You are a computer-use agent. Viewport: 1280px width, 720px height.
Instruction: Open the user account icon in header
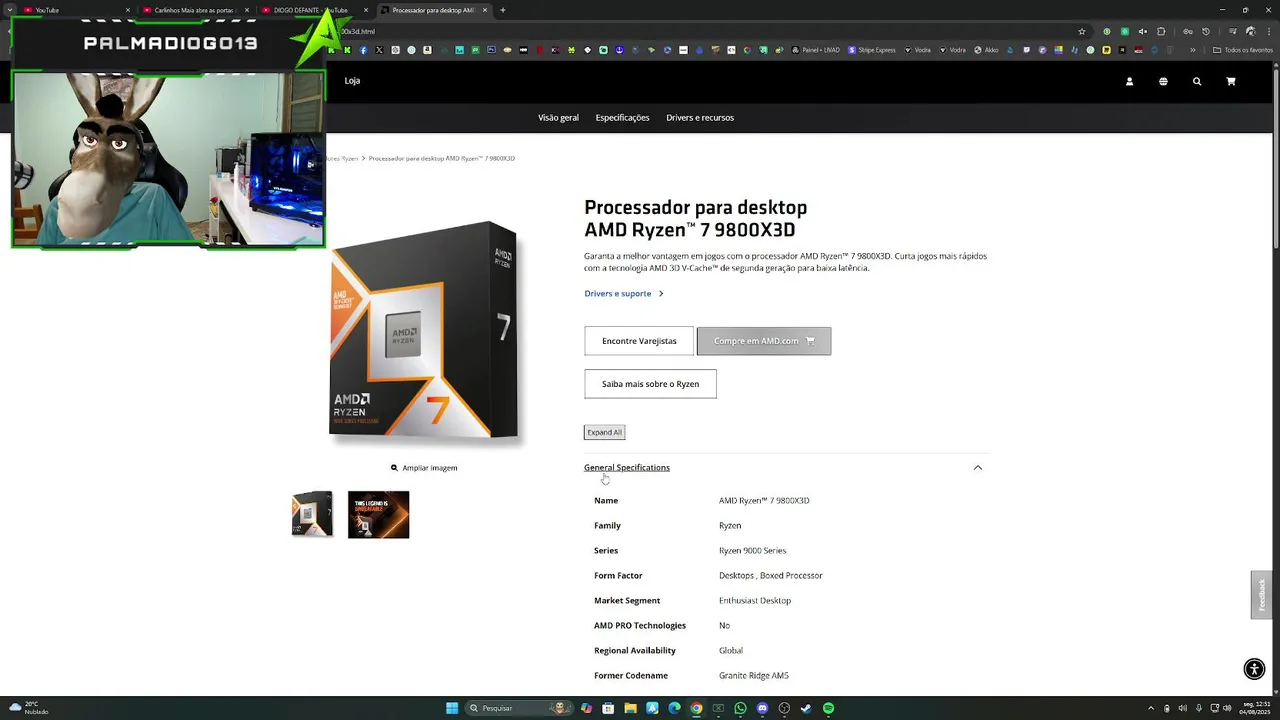(1129, 81)
